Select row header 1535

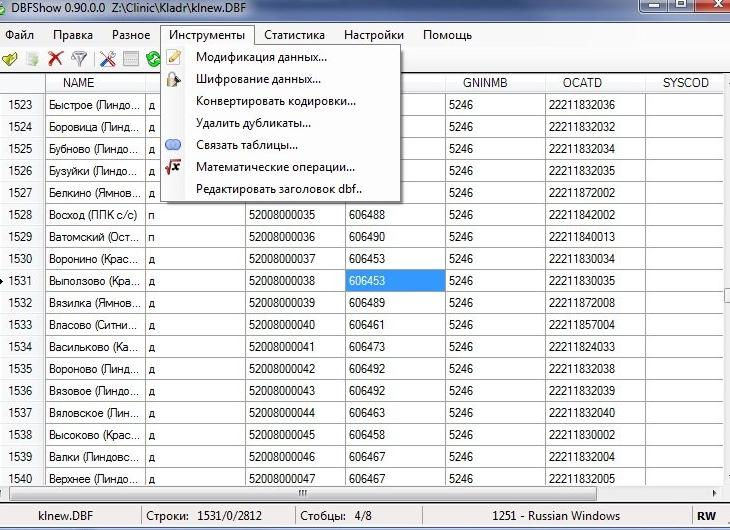(22, 369)
